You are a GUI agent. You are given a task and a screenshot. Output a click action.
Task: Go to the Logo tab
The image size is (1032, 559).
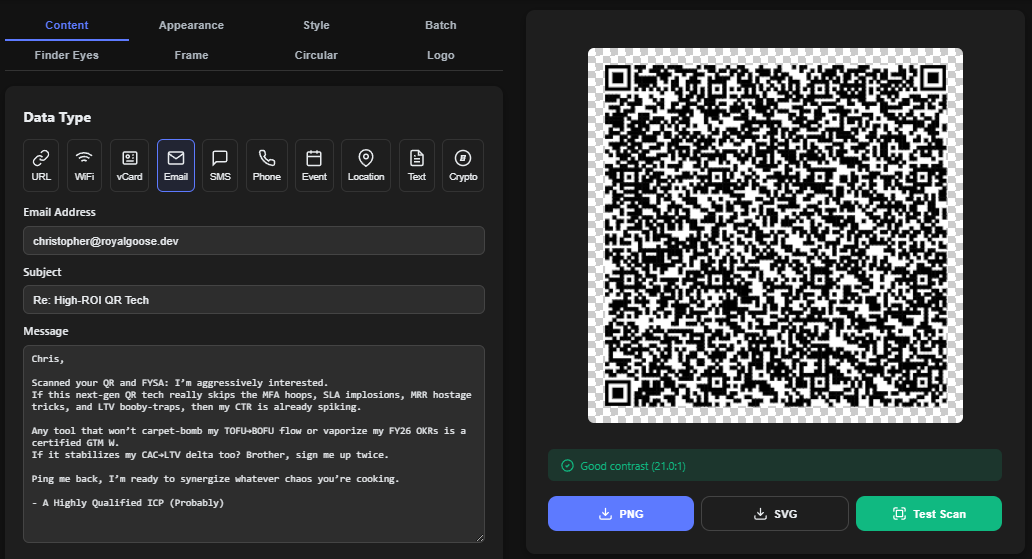click(x=440, y=55)
